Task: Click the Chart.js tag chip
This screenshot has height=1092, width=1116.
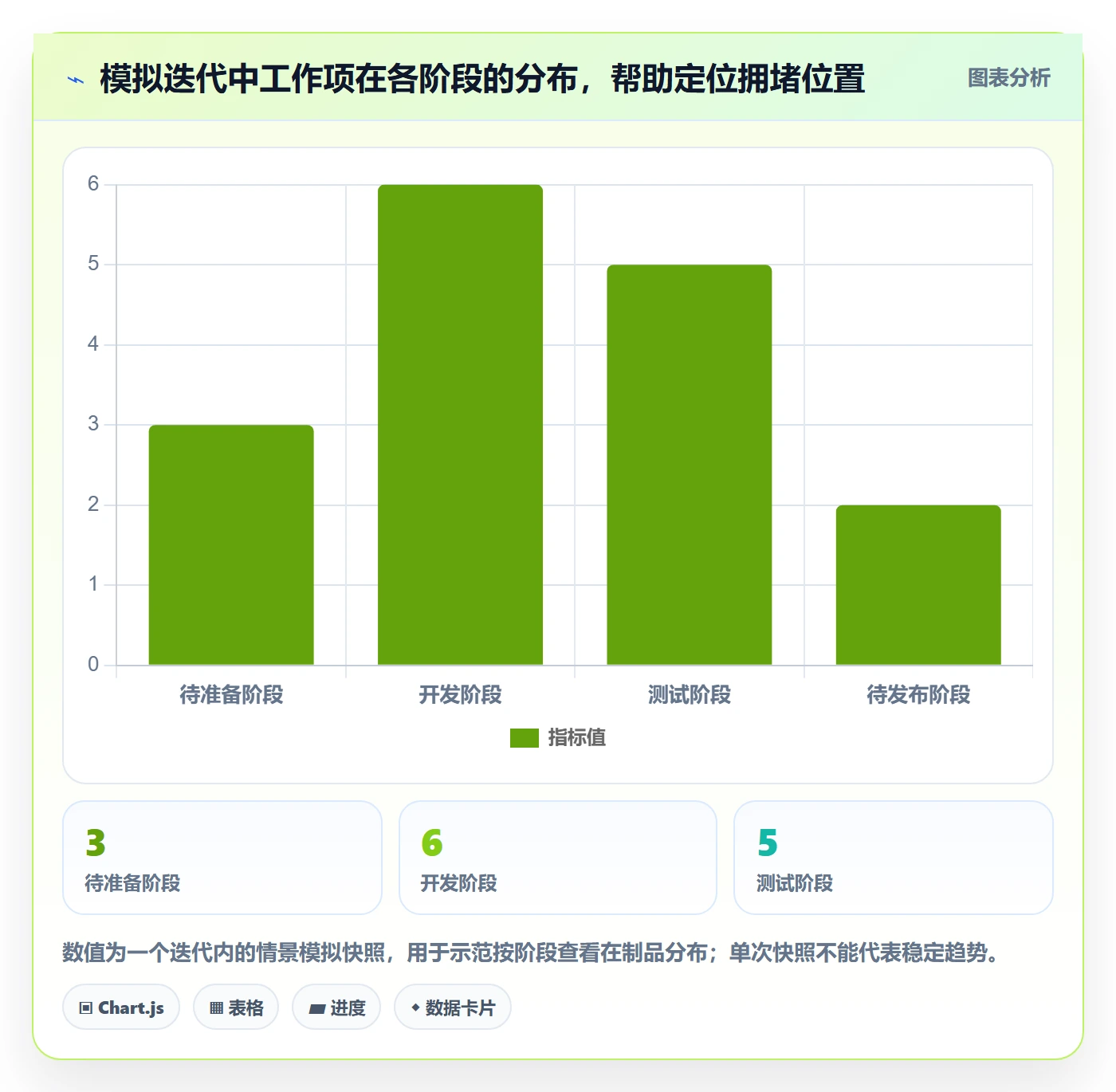Action: point(121,1008)
